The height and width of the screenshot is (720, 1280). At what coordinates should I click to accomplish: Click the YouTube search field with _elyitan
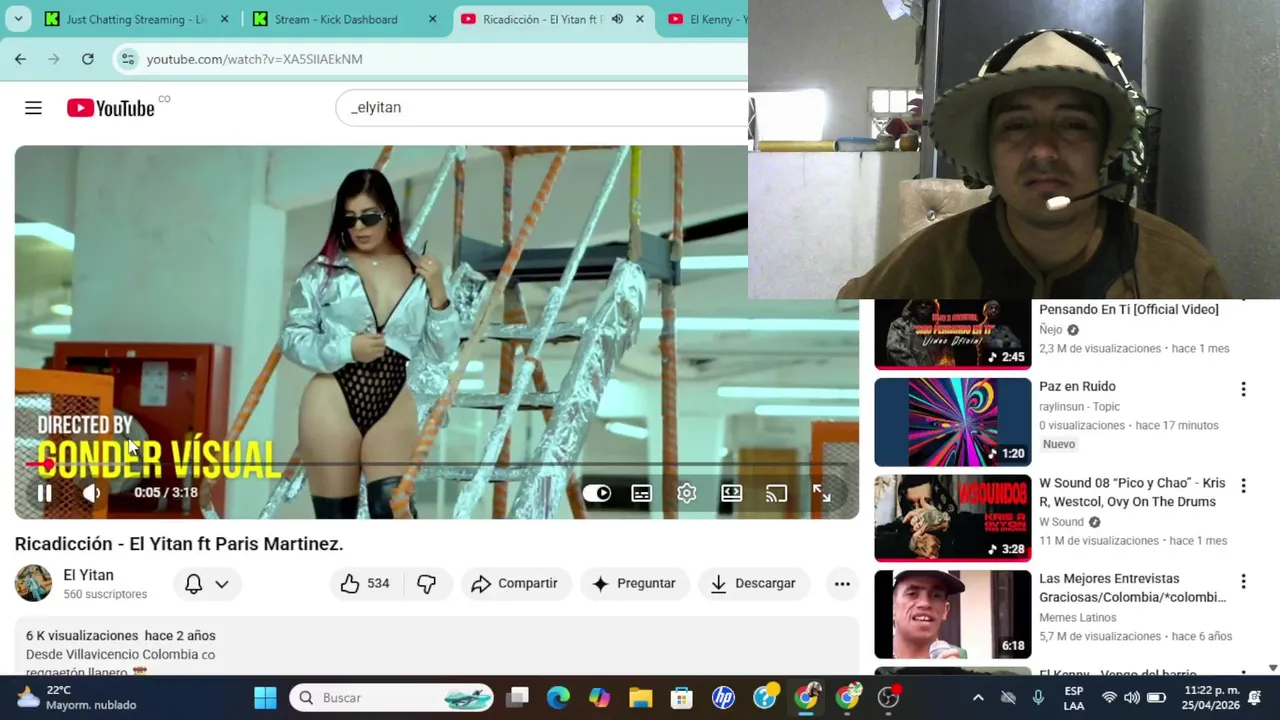[544, 107]
